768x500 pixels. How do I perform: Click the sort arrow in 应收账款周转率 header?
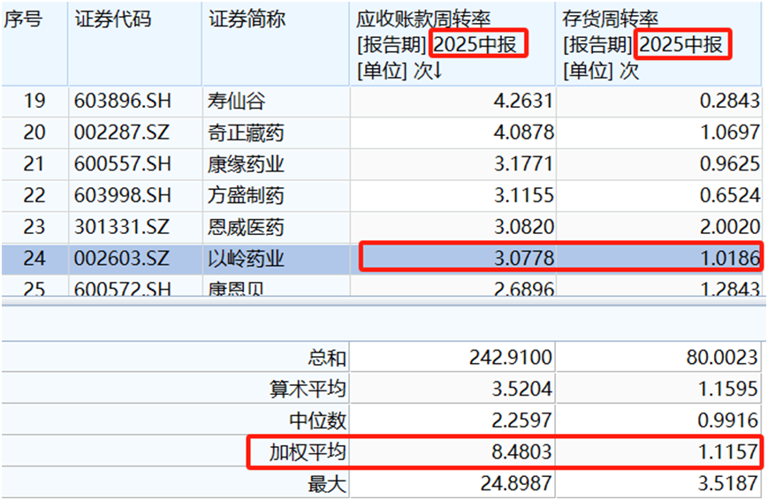(x=437, y=71)
